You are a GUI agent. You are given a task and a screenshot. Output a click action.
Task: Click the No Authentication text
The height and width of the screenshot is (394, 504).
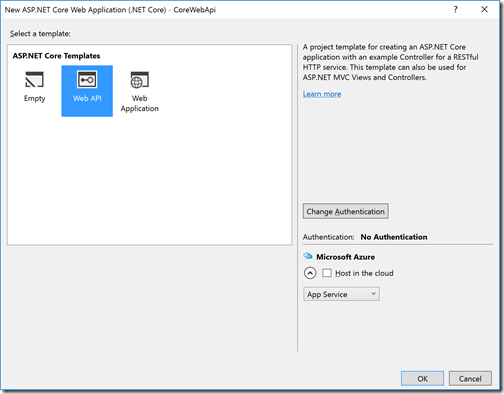(394, 237)
